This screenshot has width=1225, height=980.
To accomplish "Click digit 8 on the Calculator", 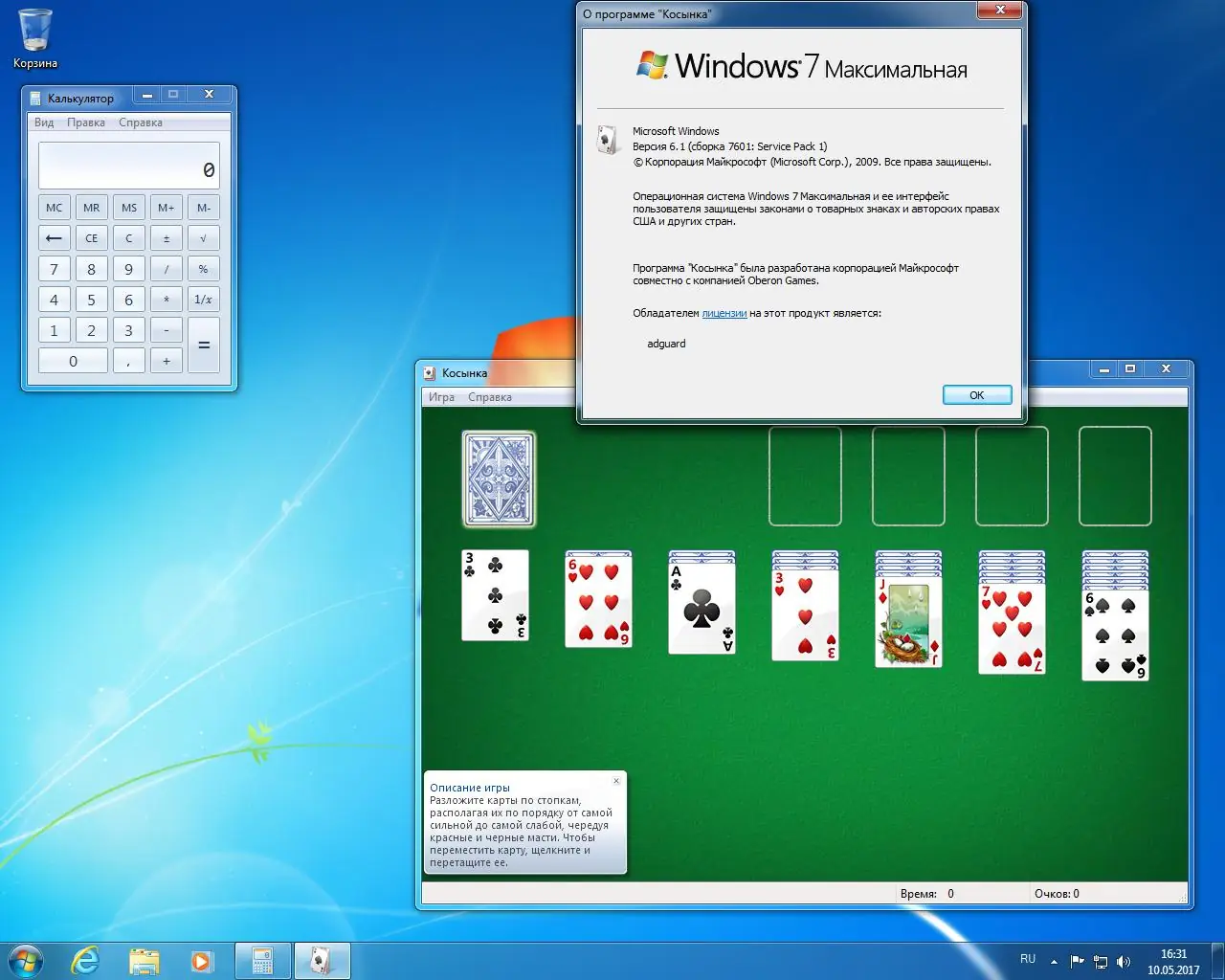I will 91,269.
